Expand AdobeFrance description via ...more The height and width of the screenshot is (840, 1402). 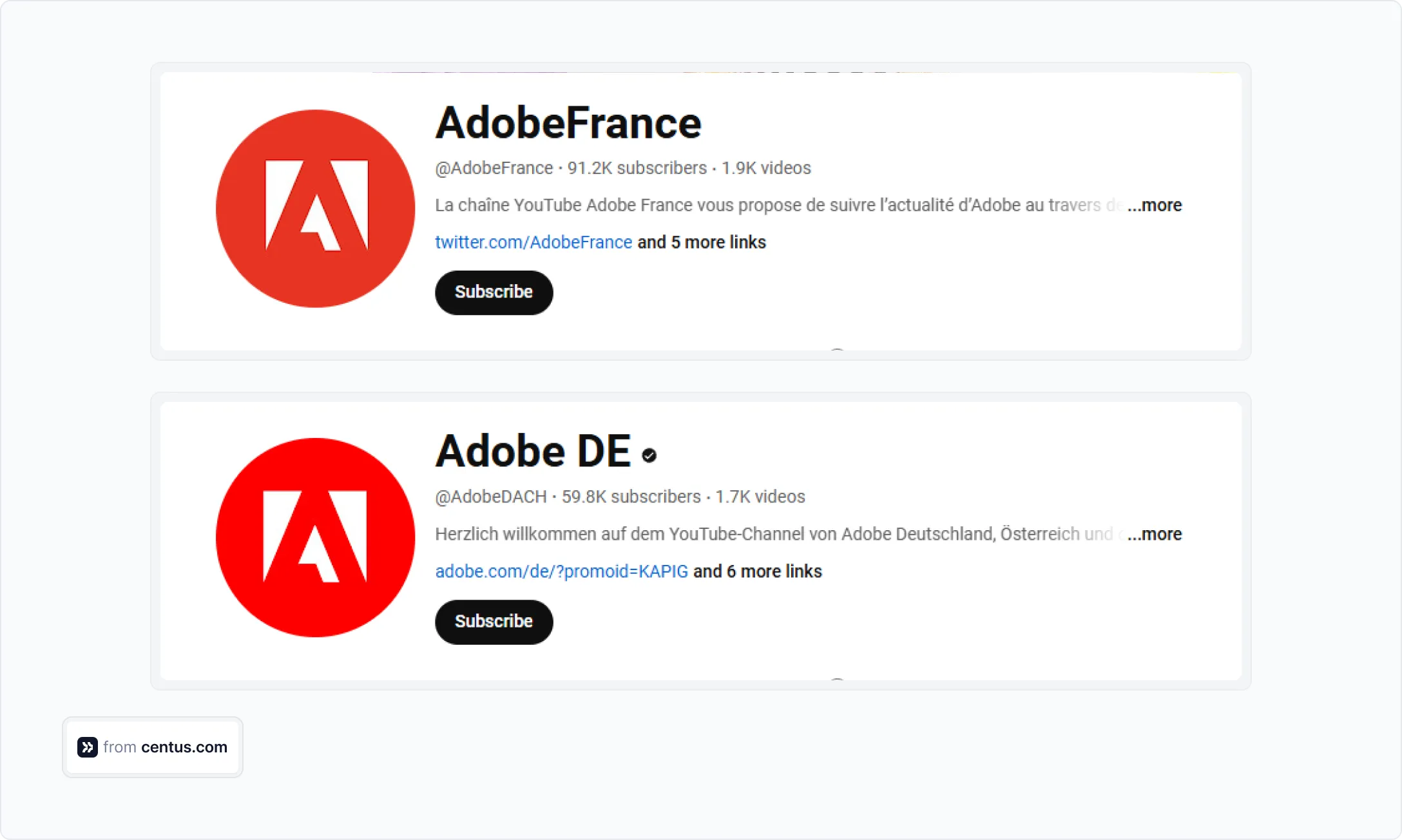[1153, 205]
